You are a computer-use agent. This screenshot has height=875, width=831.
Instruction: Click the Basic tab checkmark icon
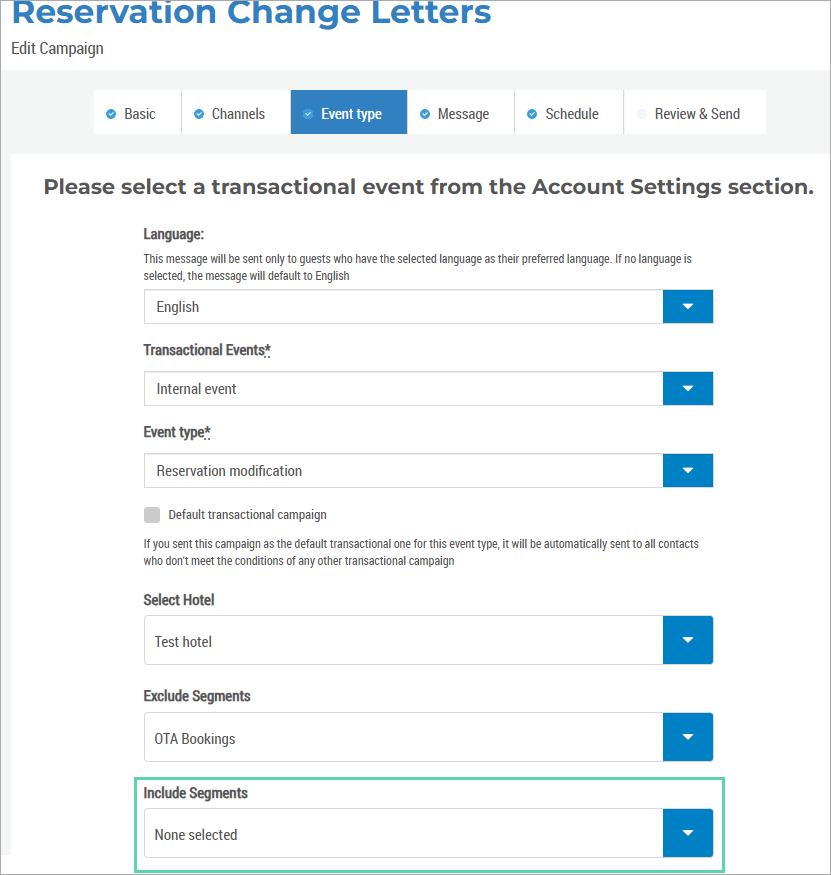[111, 114]
